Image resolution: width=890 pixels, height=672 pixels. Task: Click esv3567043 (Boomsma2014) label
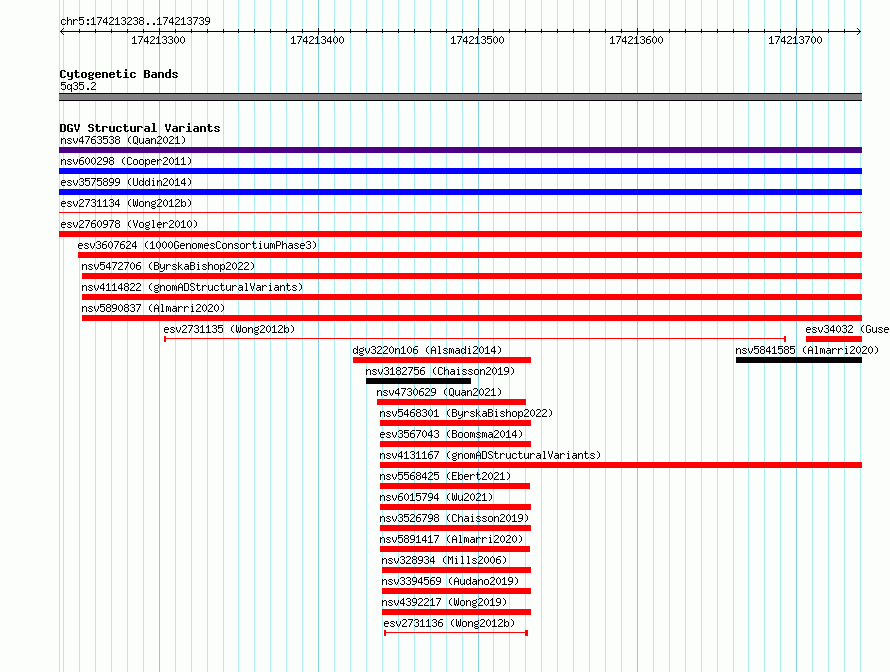[x=451, y=434]
